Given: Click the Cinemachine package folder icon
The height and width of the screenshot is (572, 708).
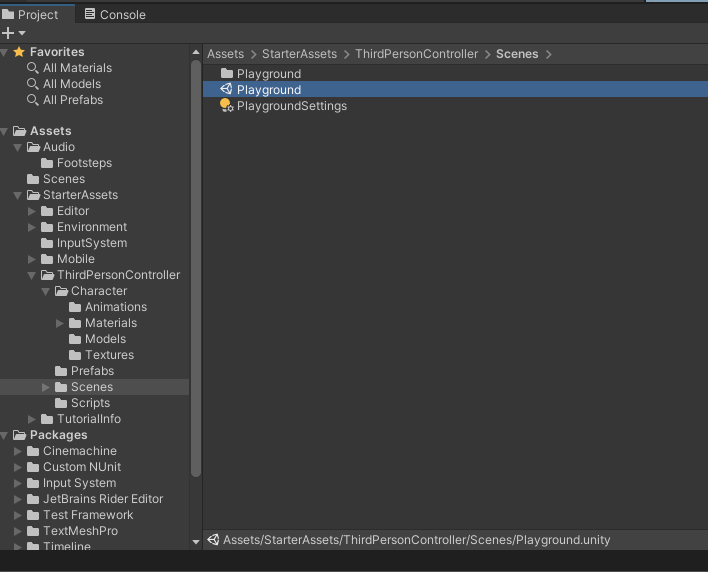Looking at the screenshot, I should point(33,451).
